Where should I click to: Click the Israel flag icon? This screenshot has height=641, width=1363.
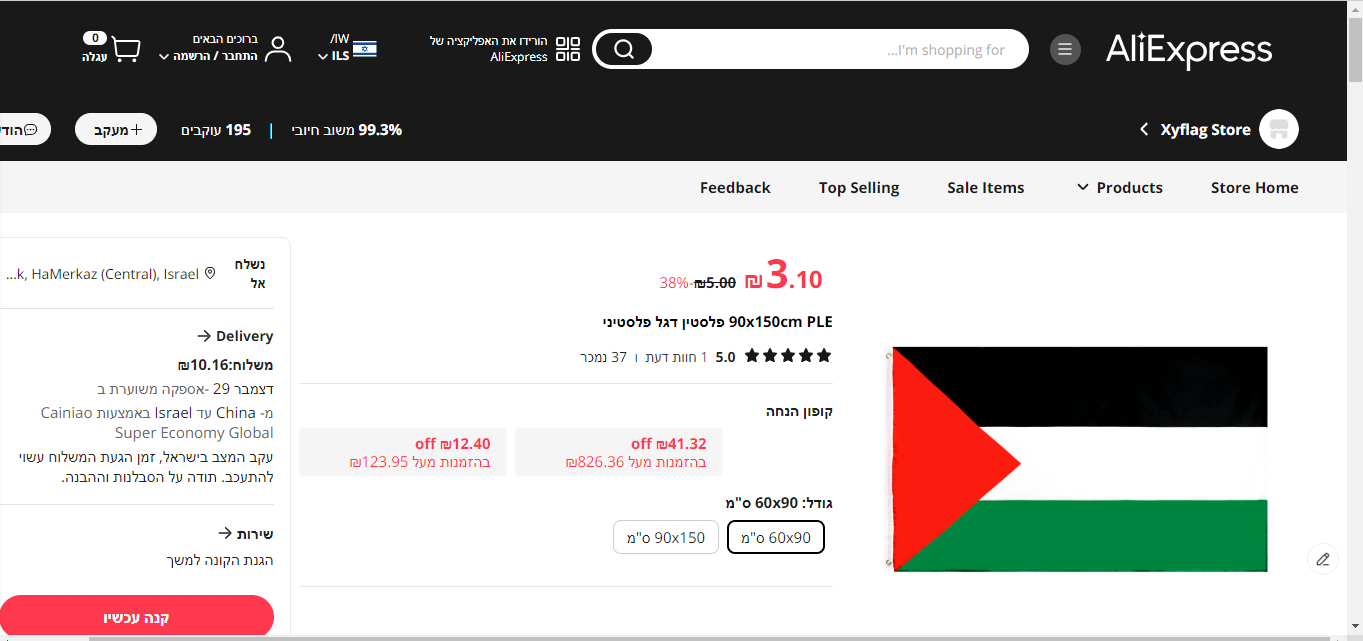tap(364, 48)
